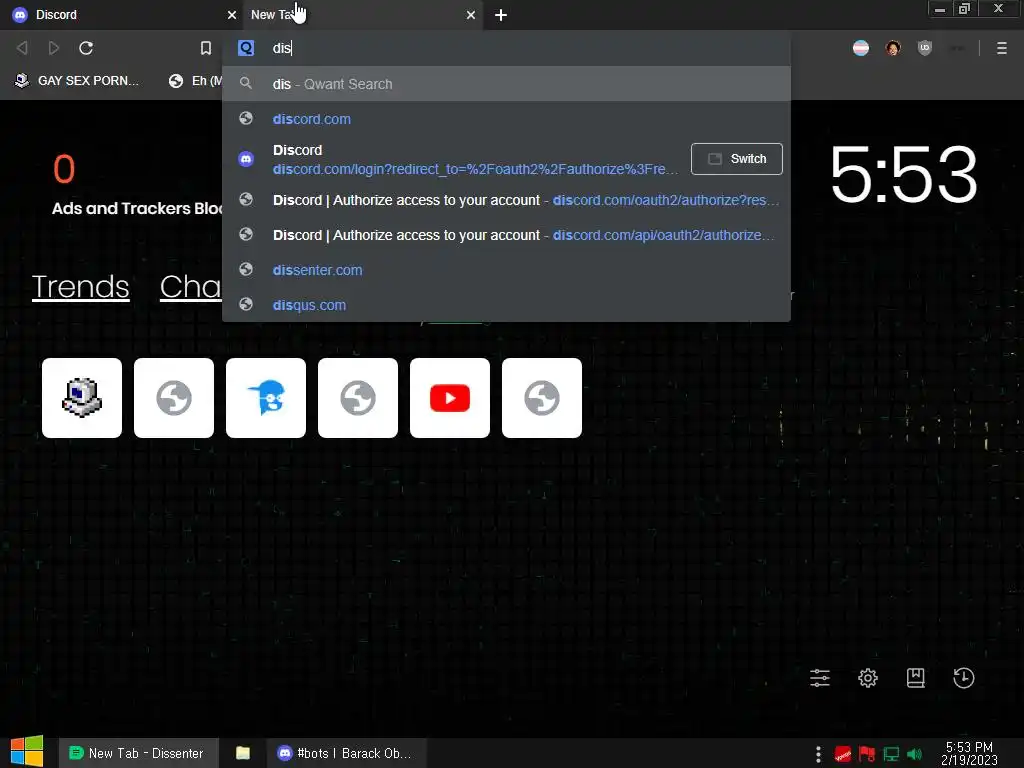The height and width of the screenshot is (768, 1024).
Task: Click the red flag tray icon
Action: pyautogui.click(x=867, y=754)
